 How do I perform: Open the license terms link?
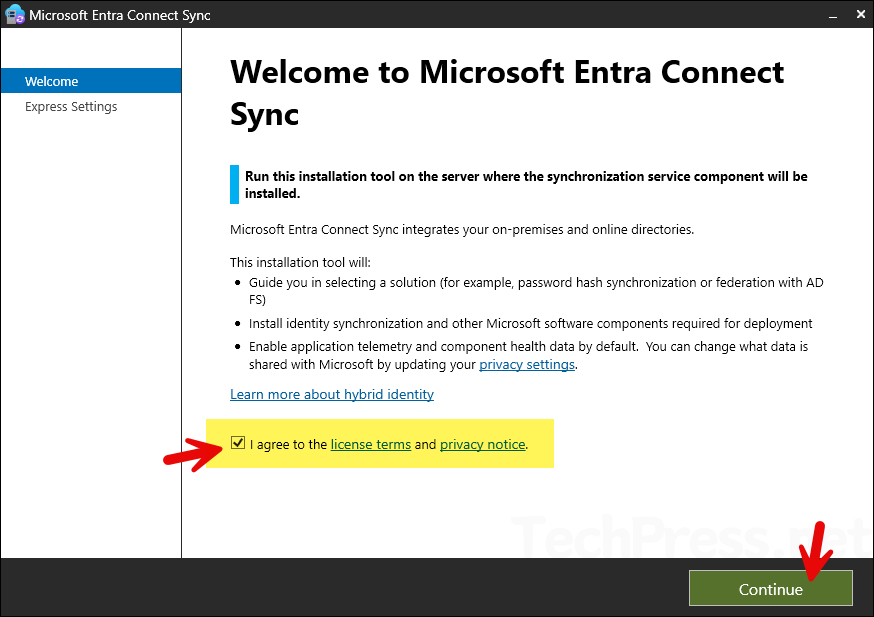[371, 444]
